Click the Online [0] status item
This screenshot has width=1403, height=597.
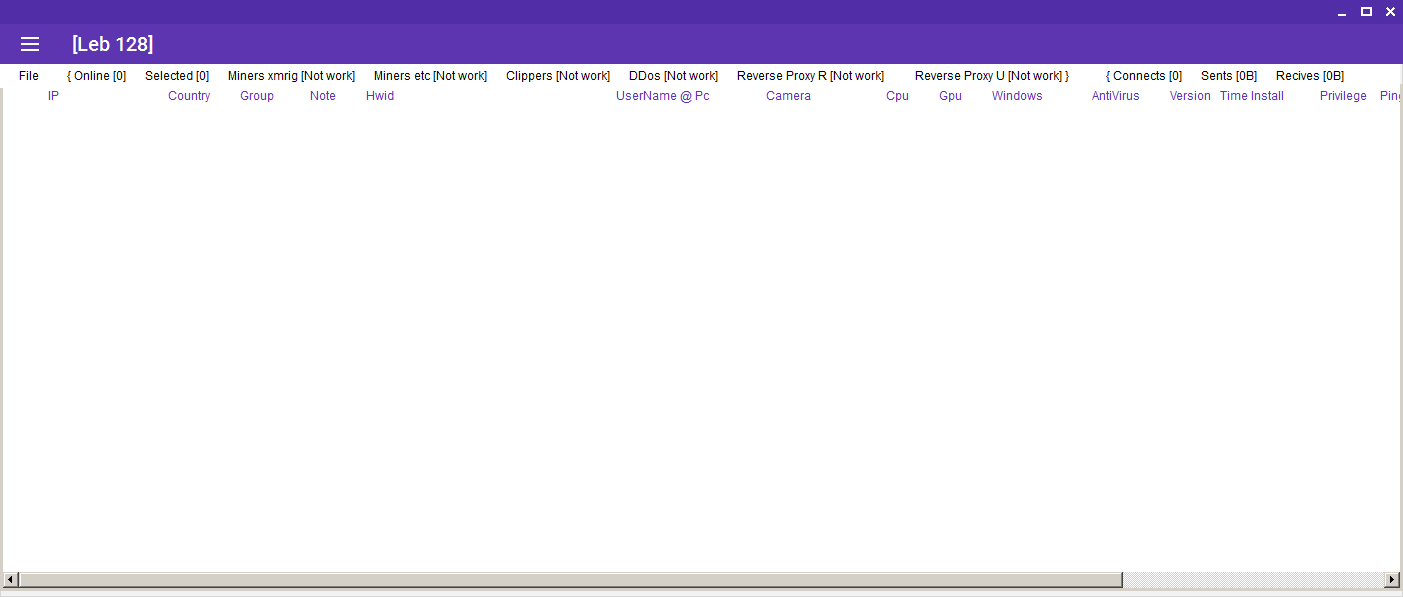97,76
